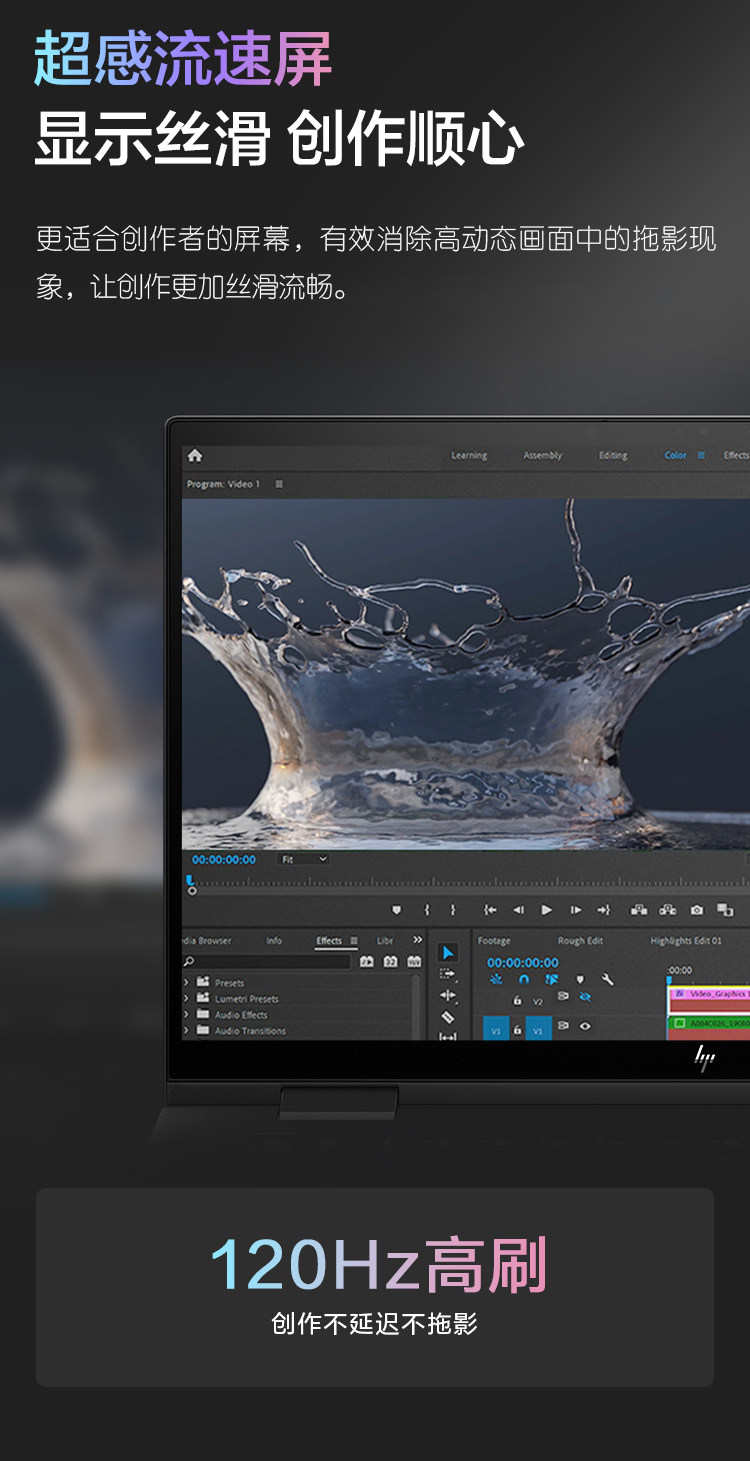Select the Track Select Forward tool
The width and height of the screenshot is (750, 1461).
[448, 974]
